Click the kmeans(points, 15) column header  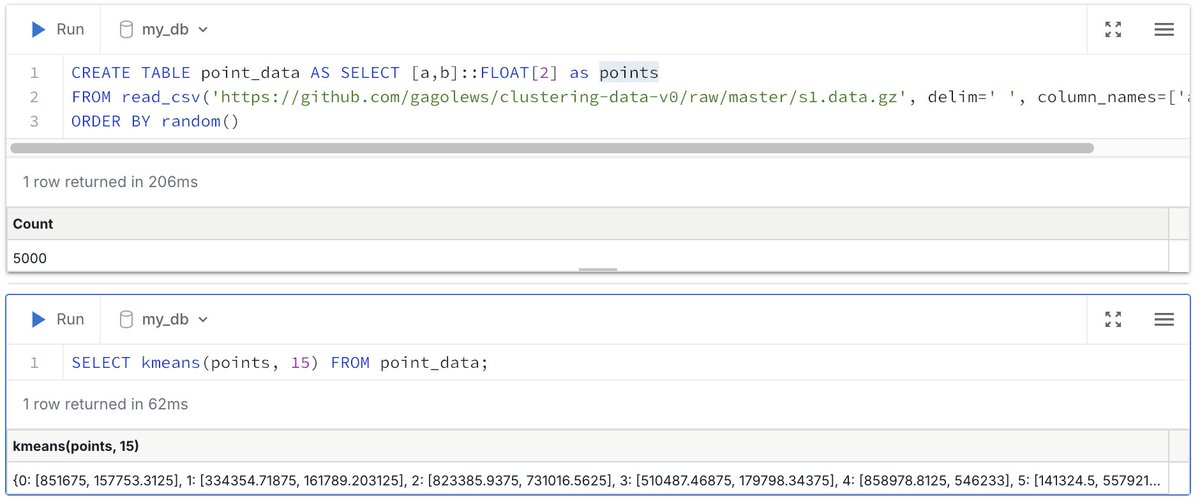(588, 446)
